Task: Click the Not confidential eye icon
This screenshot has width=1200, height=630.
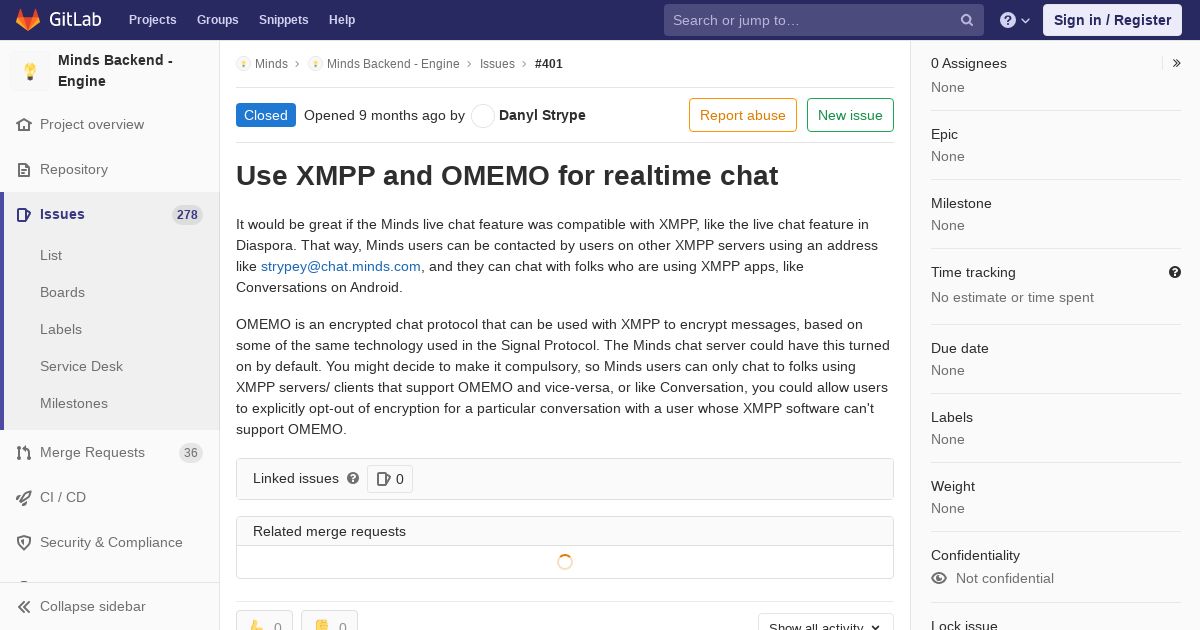Action: click(939, 578)
